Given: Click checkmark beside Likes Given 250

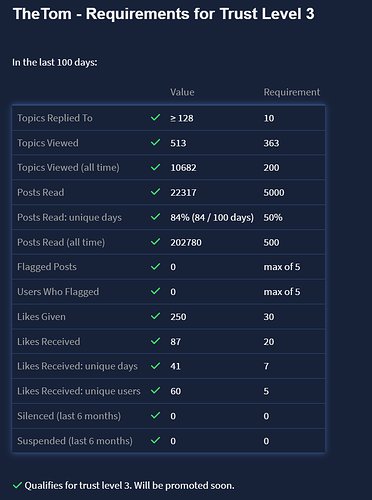Looking at the screenshot, I should point(155,316).
